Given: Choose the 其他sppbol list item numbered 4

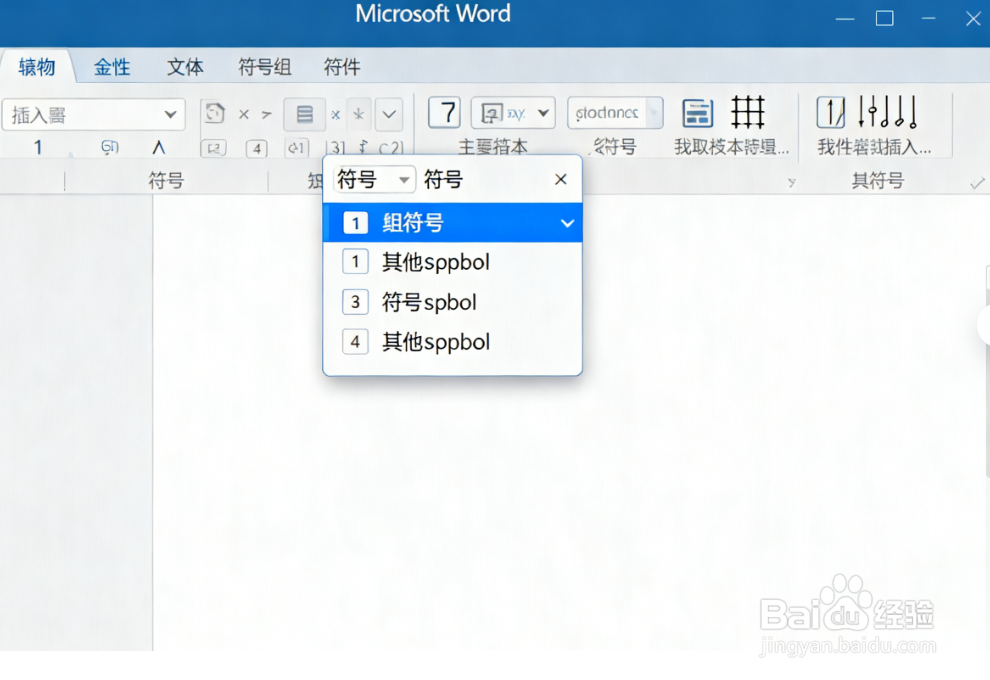Looking at the screenshot, I should click(x=452, y=342).
